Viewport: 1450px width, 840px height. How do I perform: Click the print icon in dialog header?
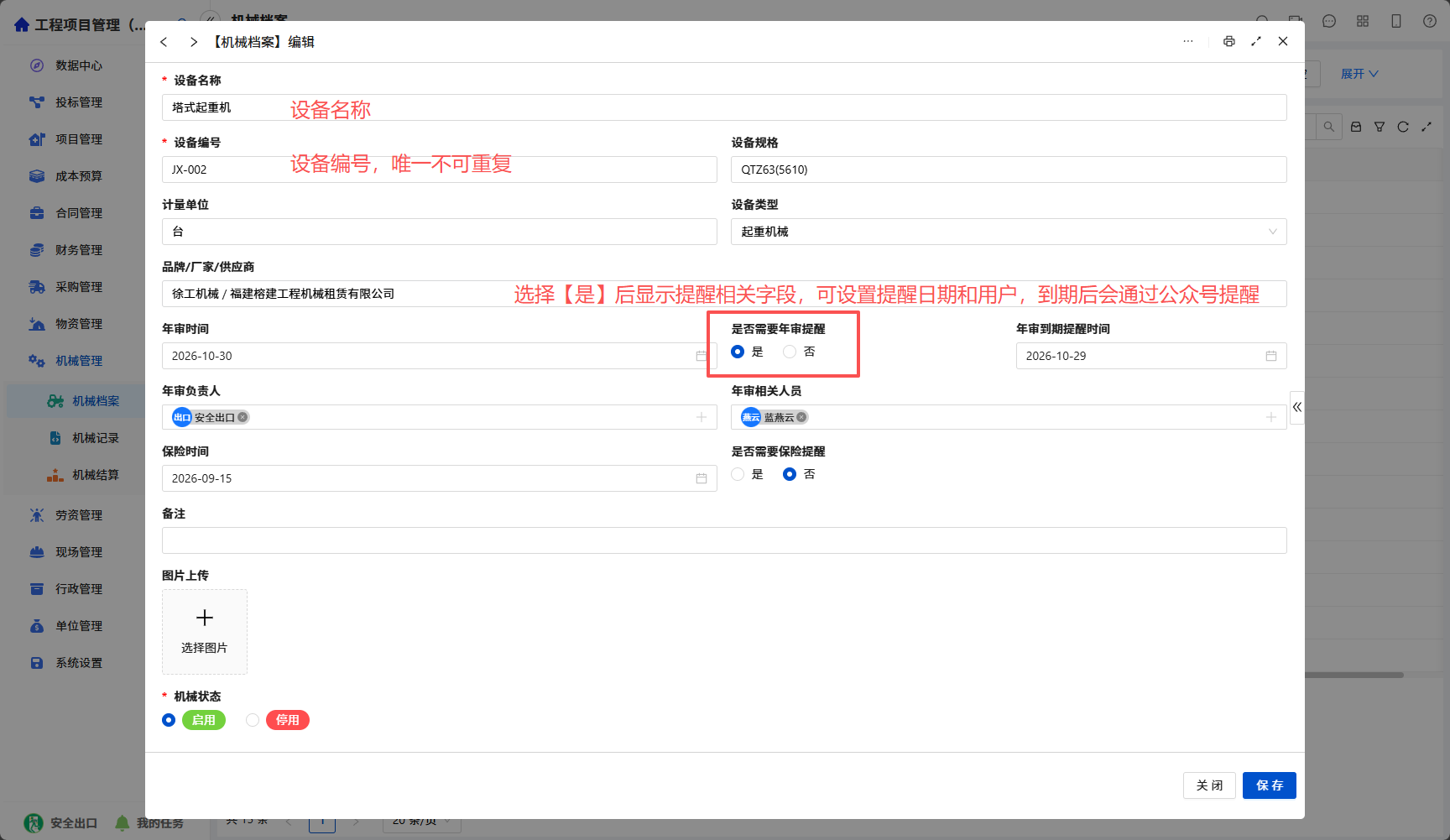click(x=1228, y=41)
